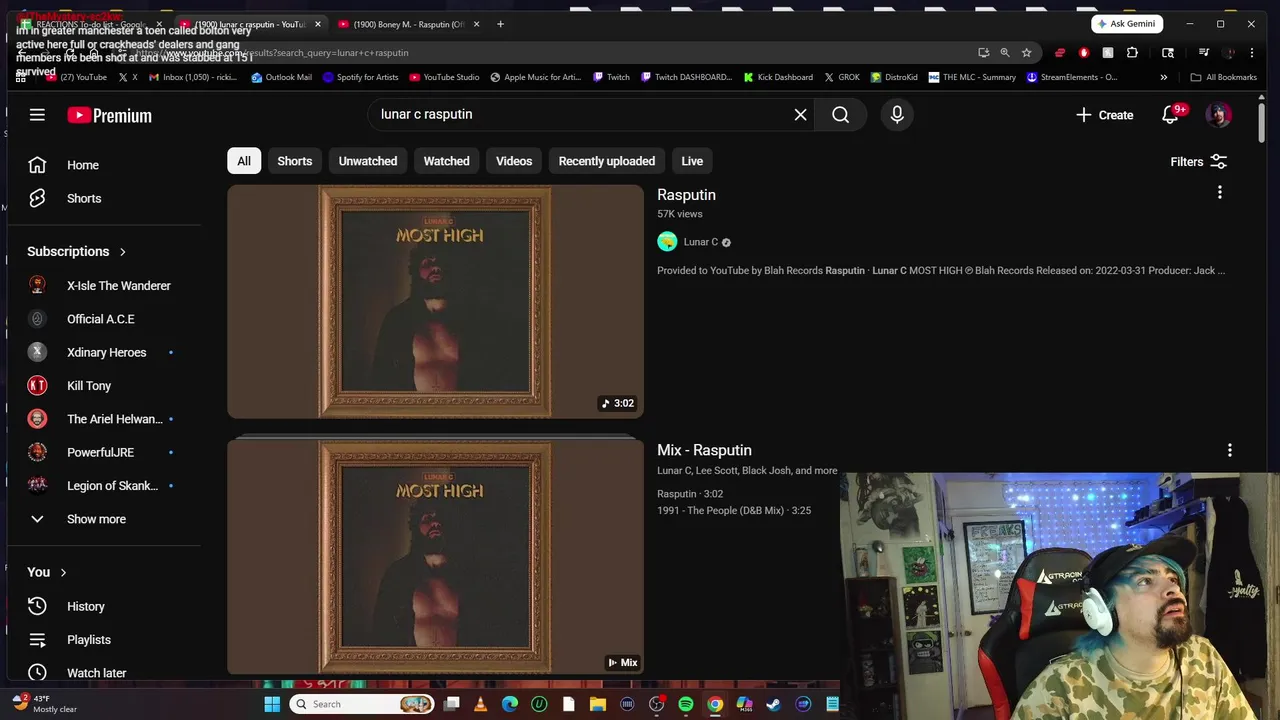Open Spotify from Windows taskbar
The height and width of the screenshot is (720, 1280).
[686, 704]
